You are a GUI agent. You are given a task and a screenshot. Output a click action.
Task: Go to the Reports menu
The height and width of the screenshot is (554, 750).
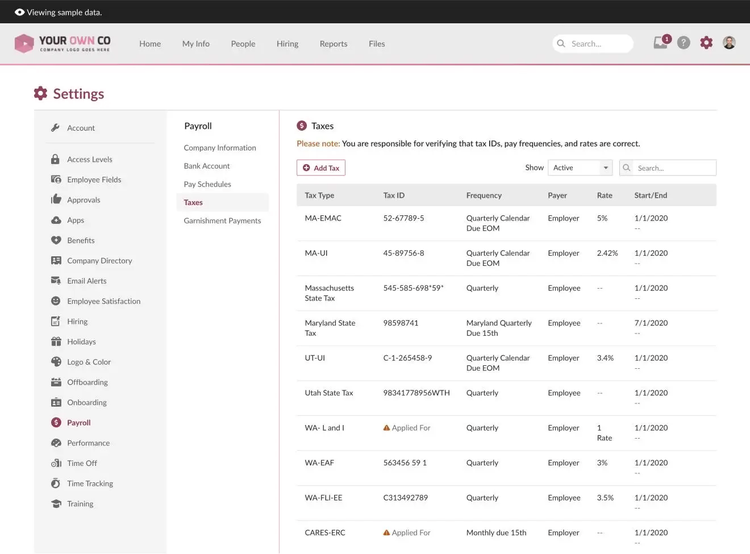tap(333, 44)
